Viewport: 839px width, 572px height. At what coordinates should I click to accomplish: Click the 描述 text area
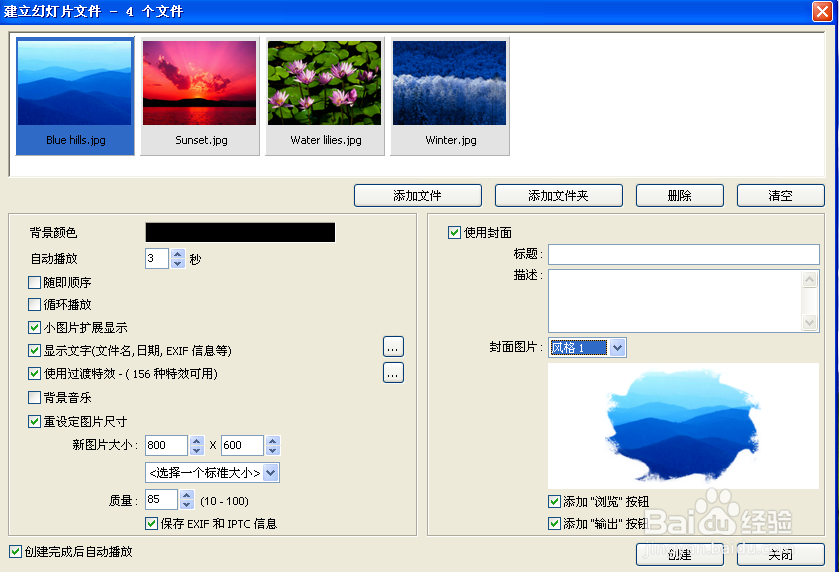(675, 301)
